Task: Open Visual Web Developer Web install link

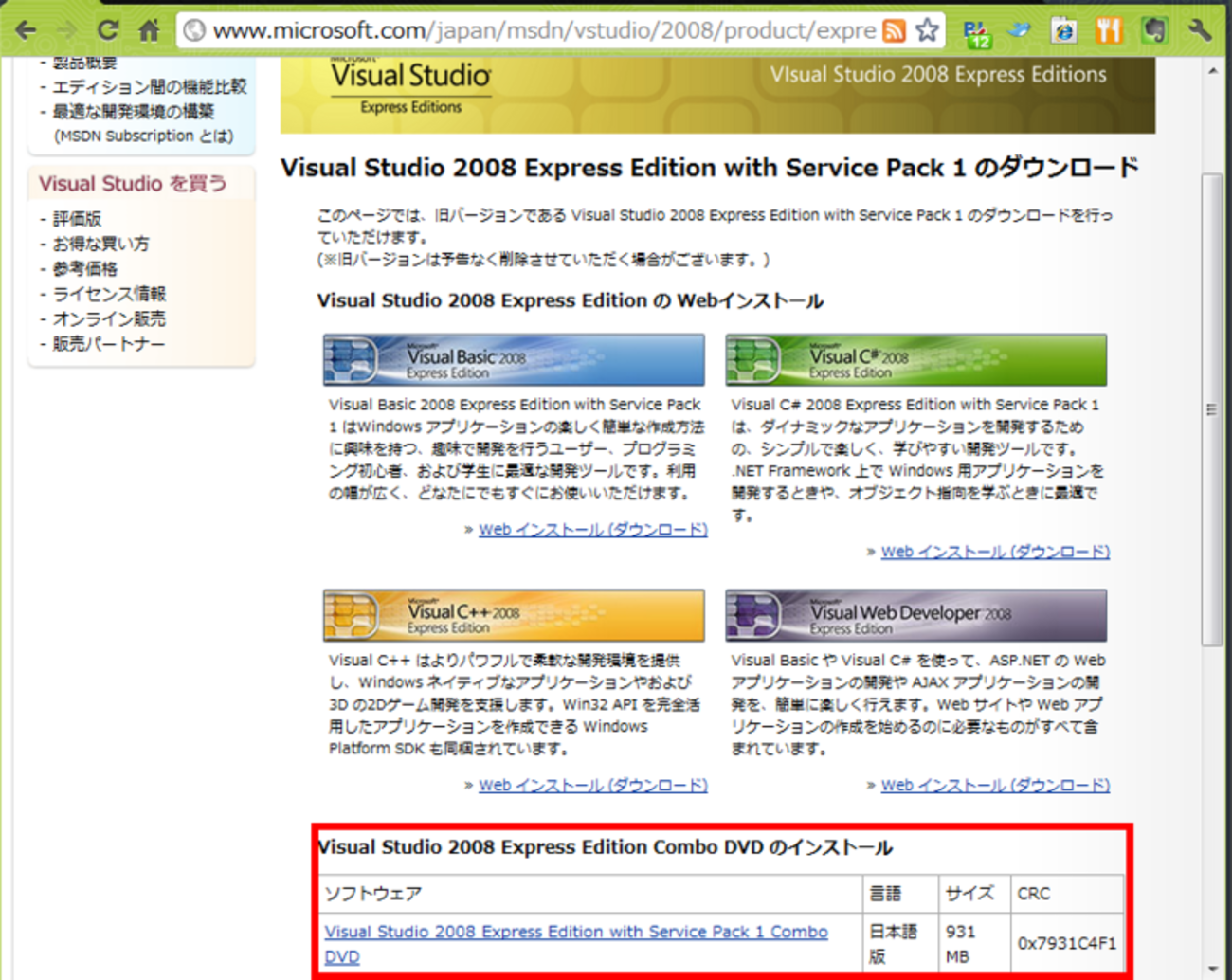Action: pyautogui.click(x=996, y=786)
